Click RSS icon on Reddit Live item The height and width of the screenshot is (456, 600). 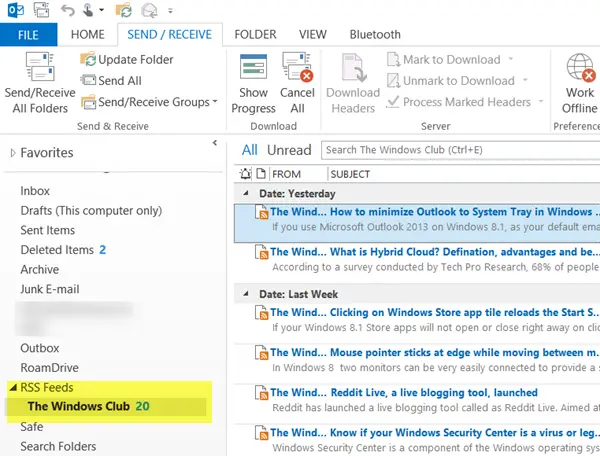(262, 393)
